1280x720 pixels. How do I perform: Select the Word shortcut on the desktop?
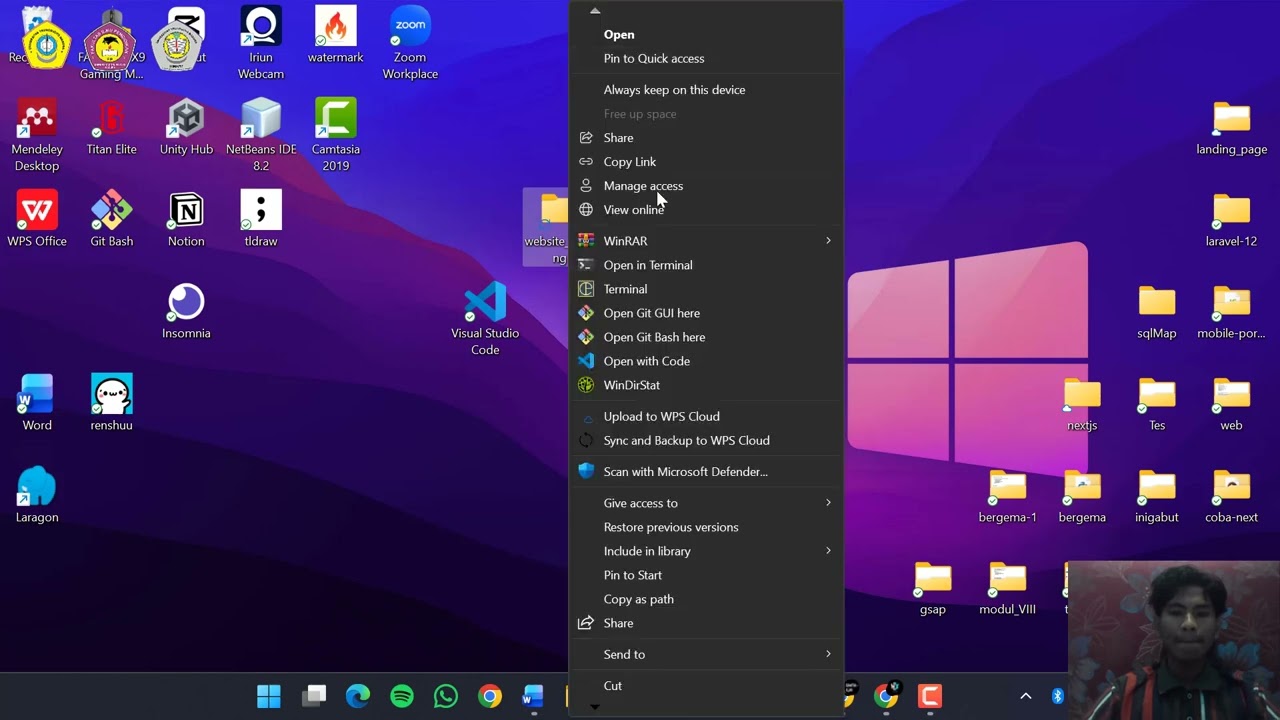tap(37, 403)
